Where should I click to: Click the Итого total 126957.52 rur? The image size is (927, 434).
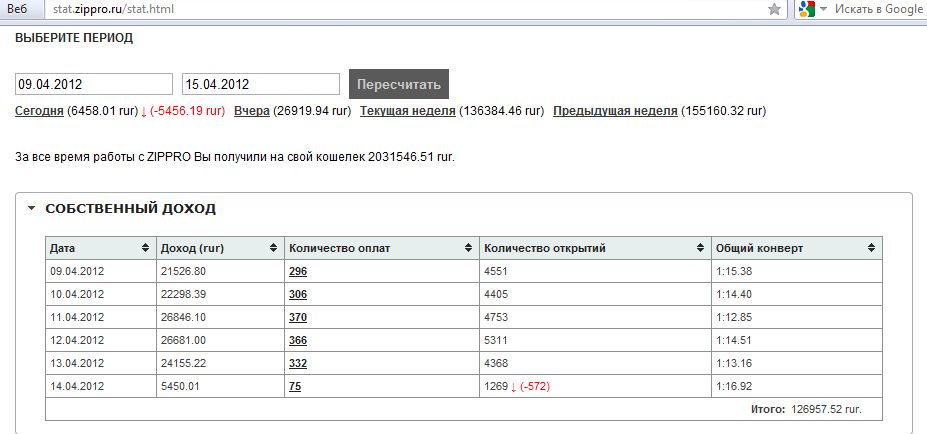click(x=806, y=409)
